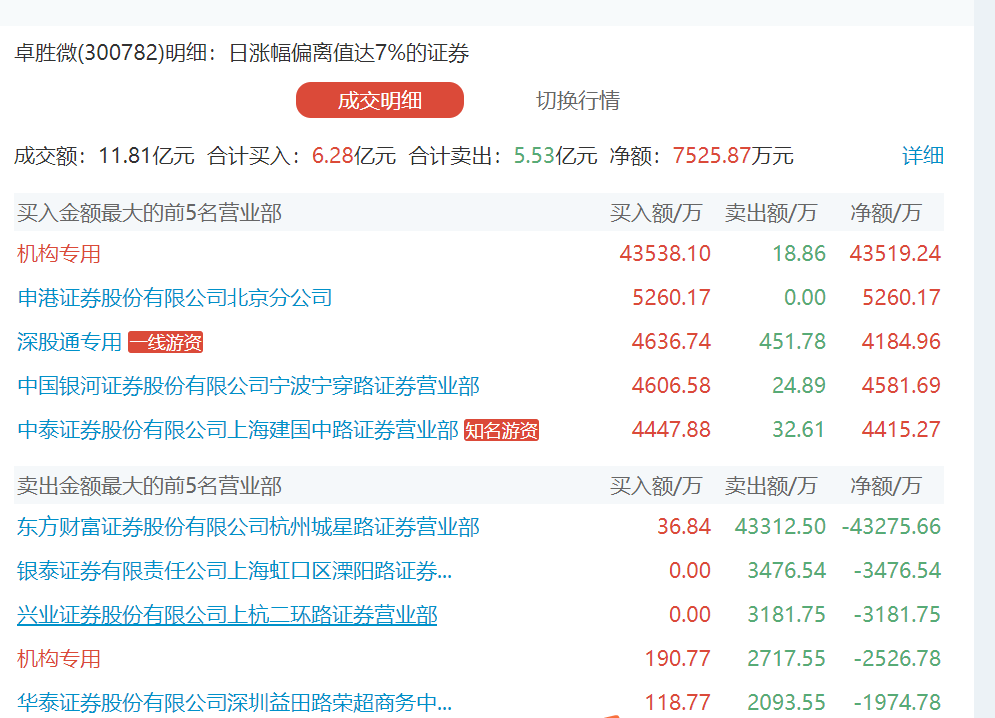
Task: Click buy amount 36.84
Action: (x=684, y=526)
